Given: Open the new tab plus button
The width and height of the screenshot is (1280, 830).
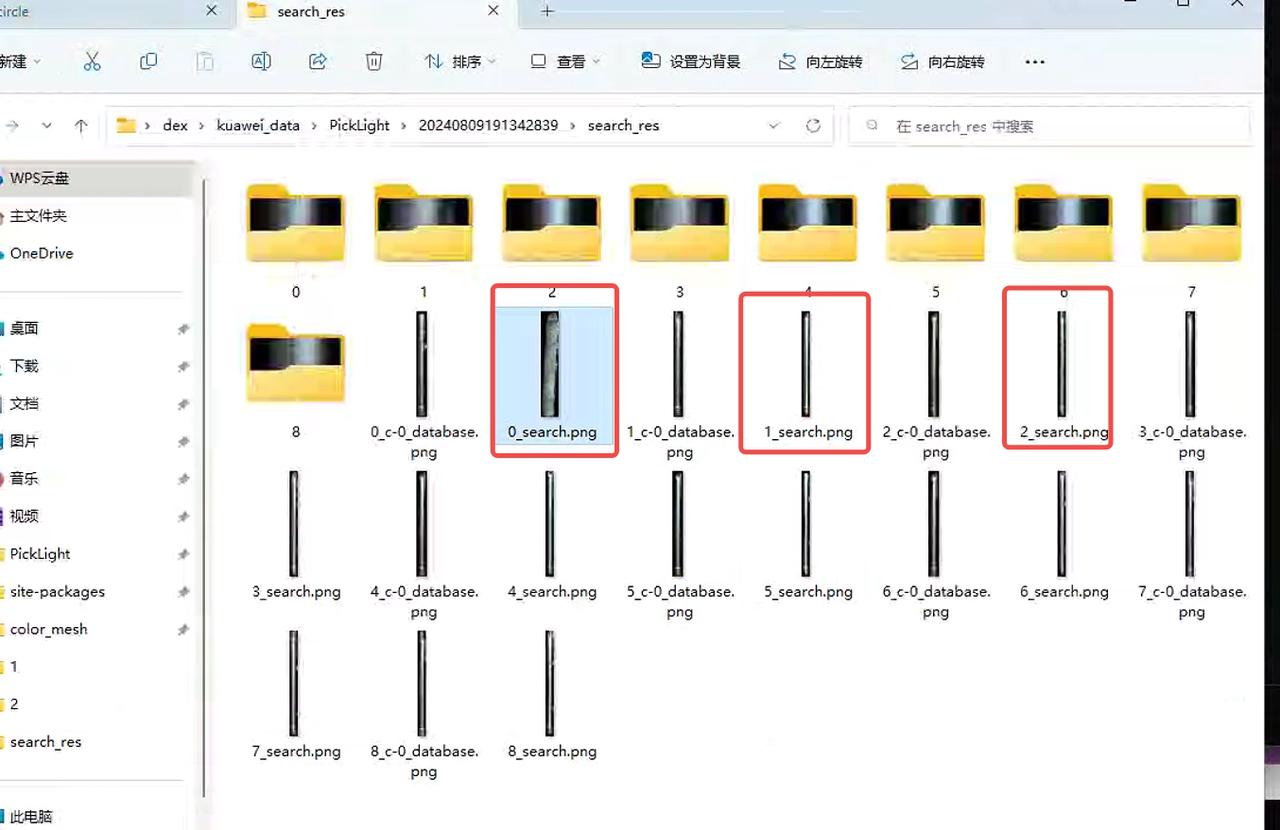Looking at the screenshot, I should 547,12.
